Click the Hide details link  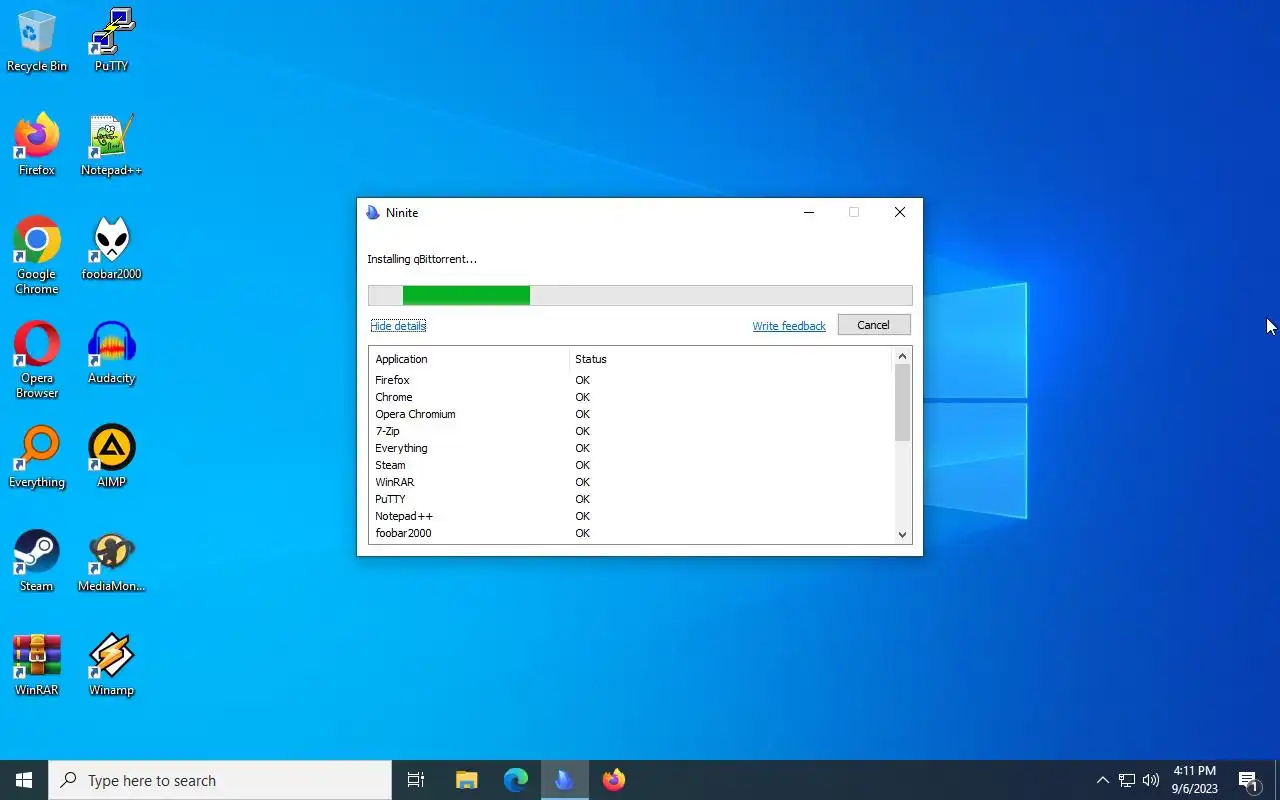point(398,326)
